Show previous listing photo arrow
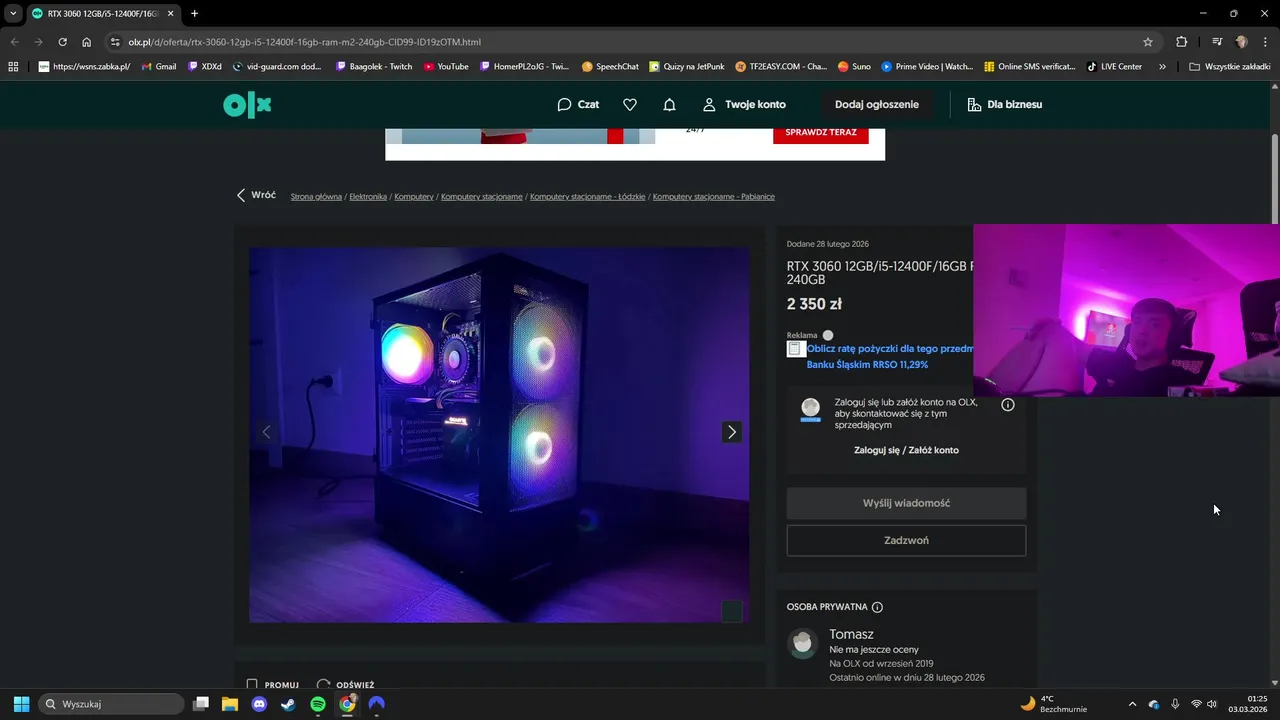This screenshot has height=720, width=1280. tap(266, 432)
